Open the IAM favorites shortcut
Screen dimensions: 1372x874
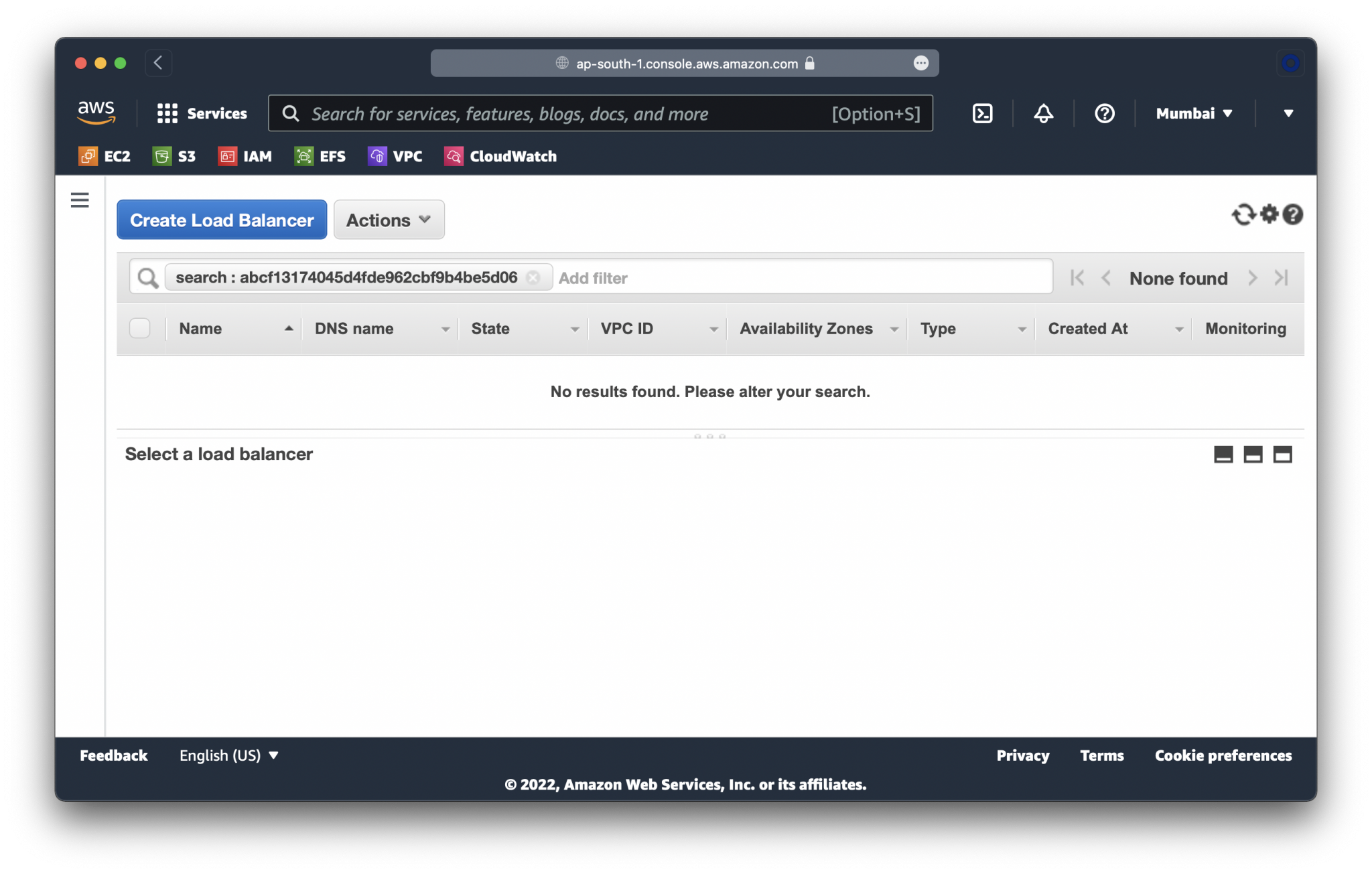245,156
